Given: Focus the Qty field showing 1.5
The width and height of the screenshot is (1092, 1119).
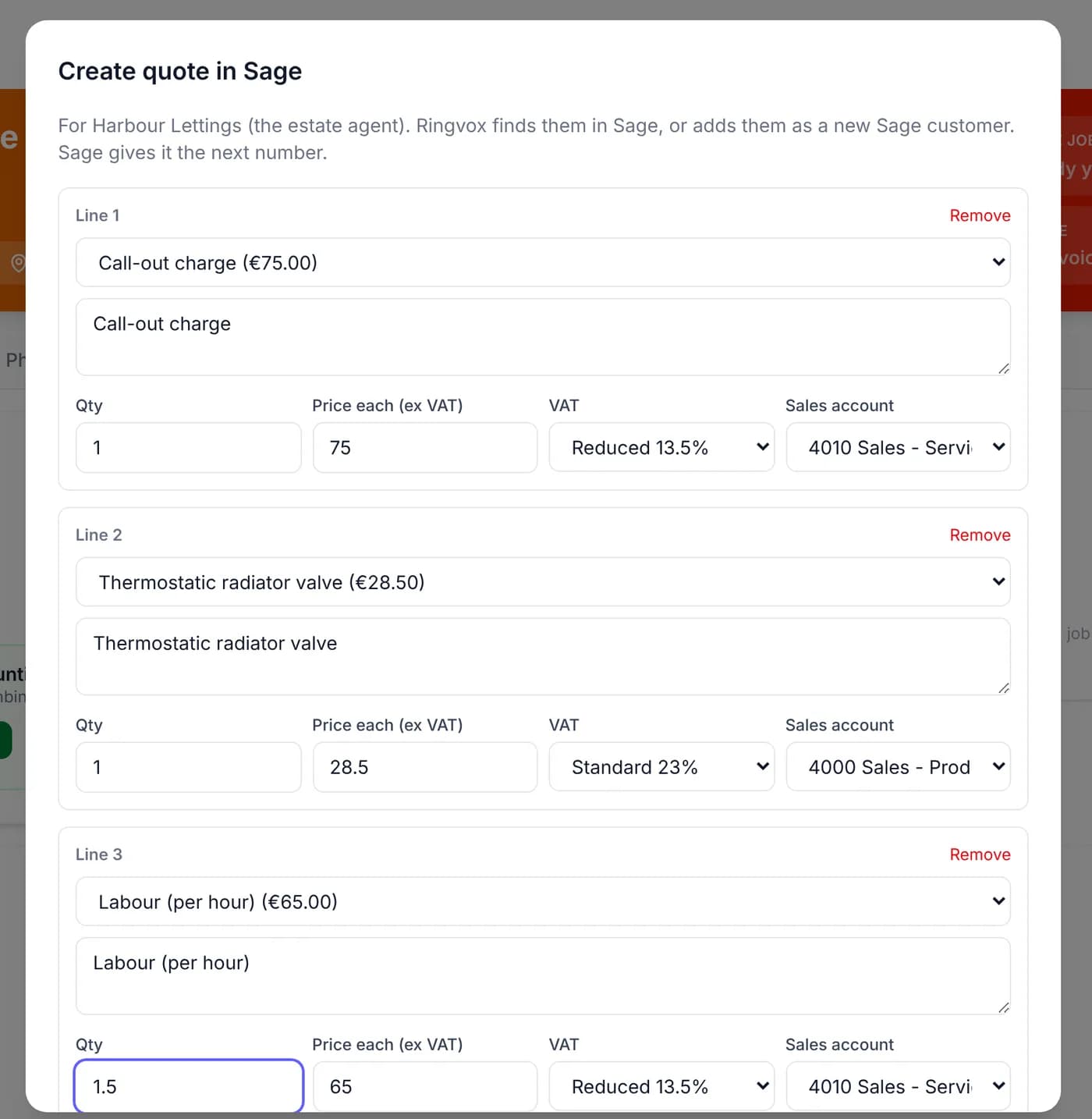Looking at the screenshot, I should coord(188,1086).
